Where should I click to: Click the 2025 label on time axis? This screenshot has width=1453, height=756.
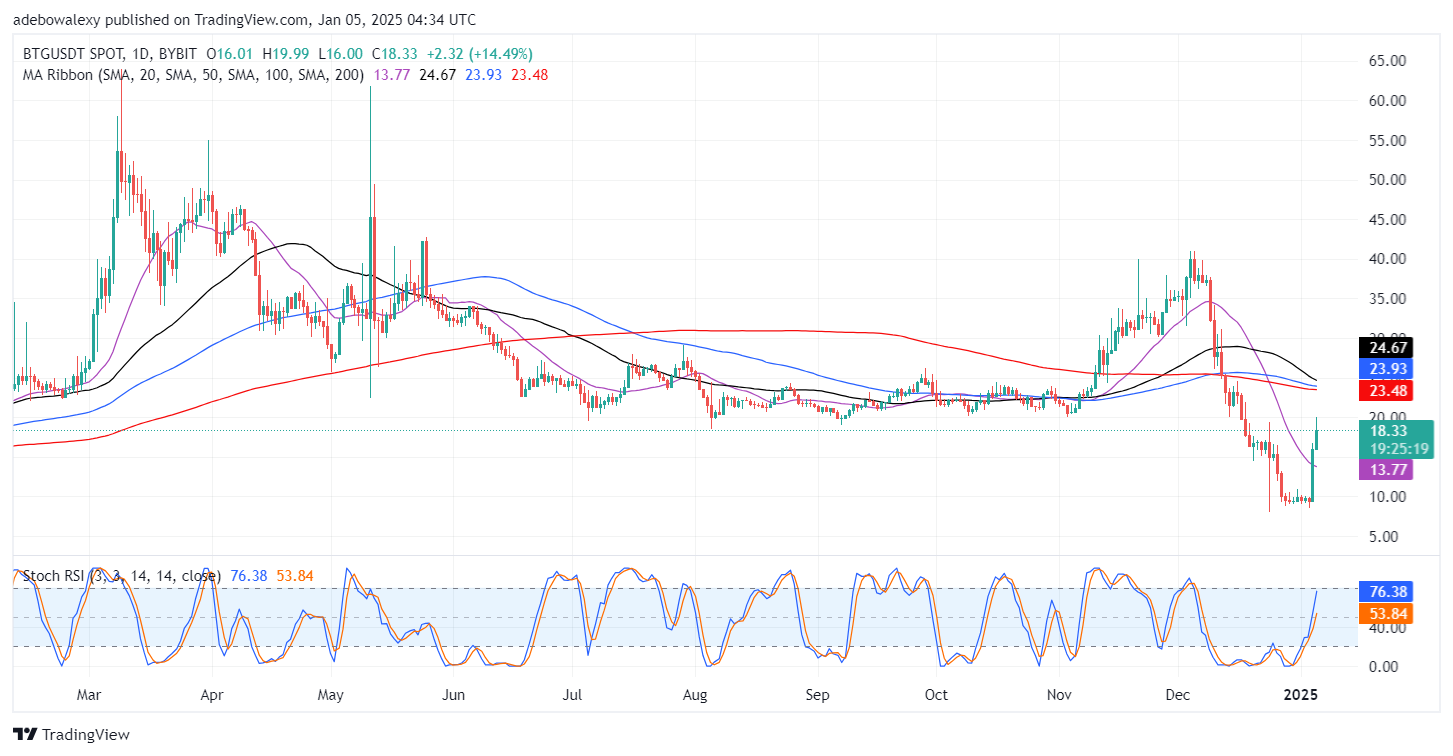[1301, 693]
